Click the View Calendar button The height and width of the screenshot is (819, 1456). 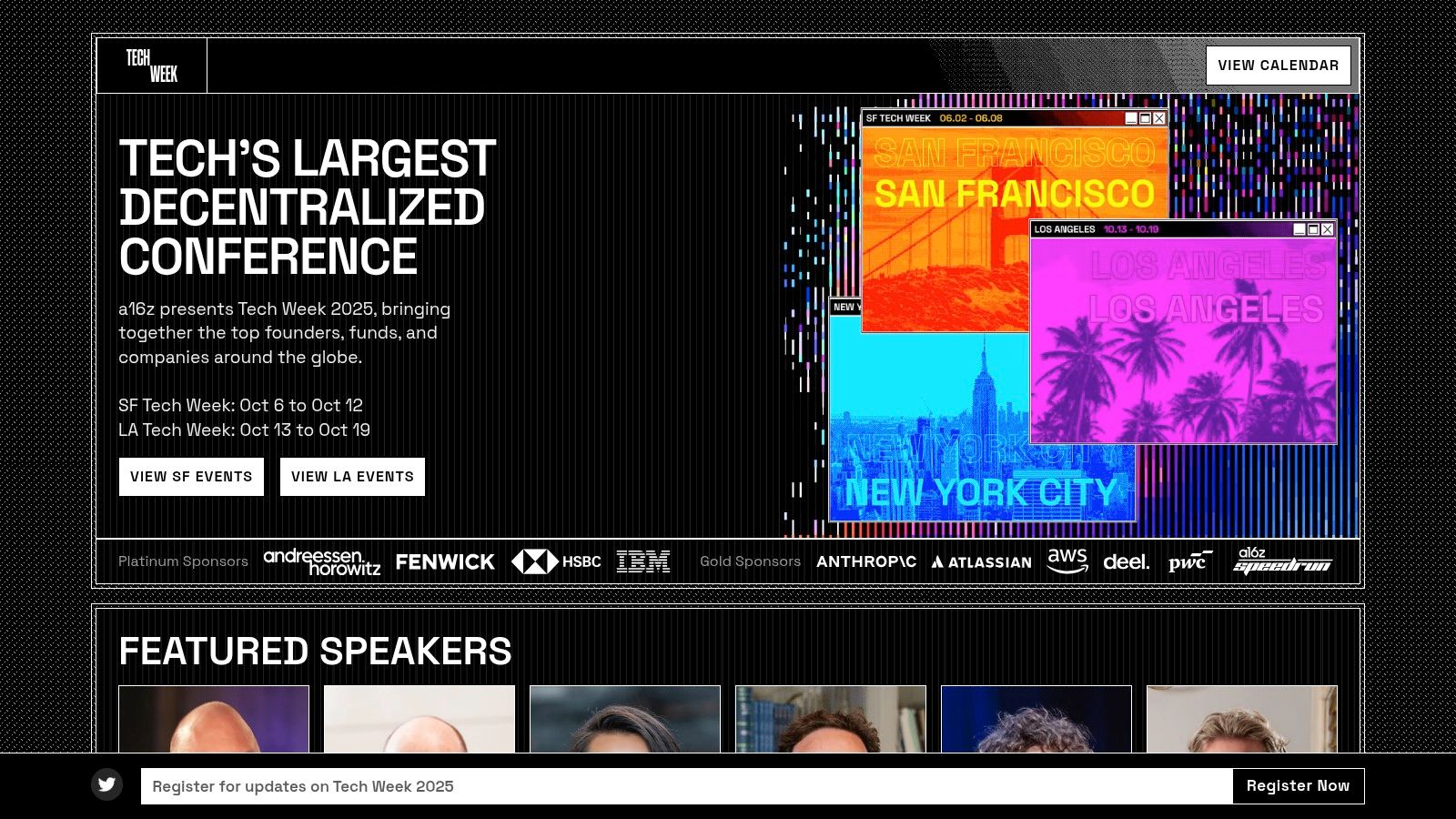click(1279, 66)
